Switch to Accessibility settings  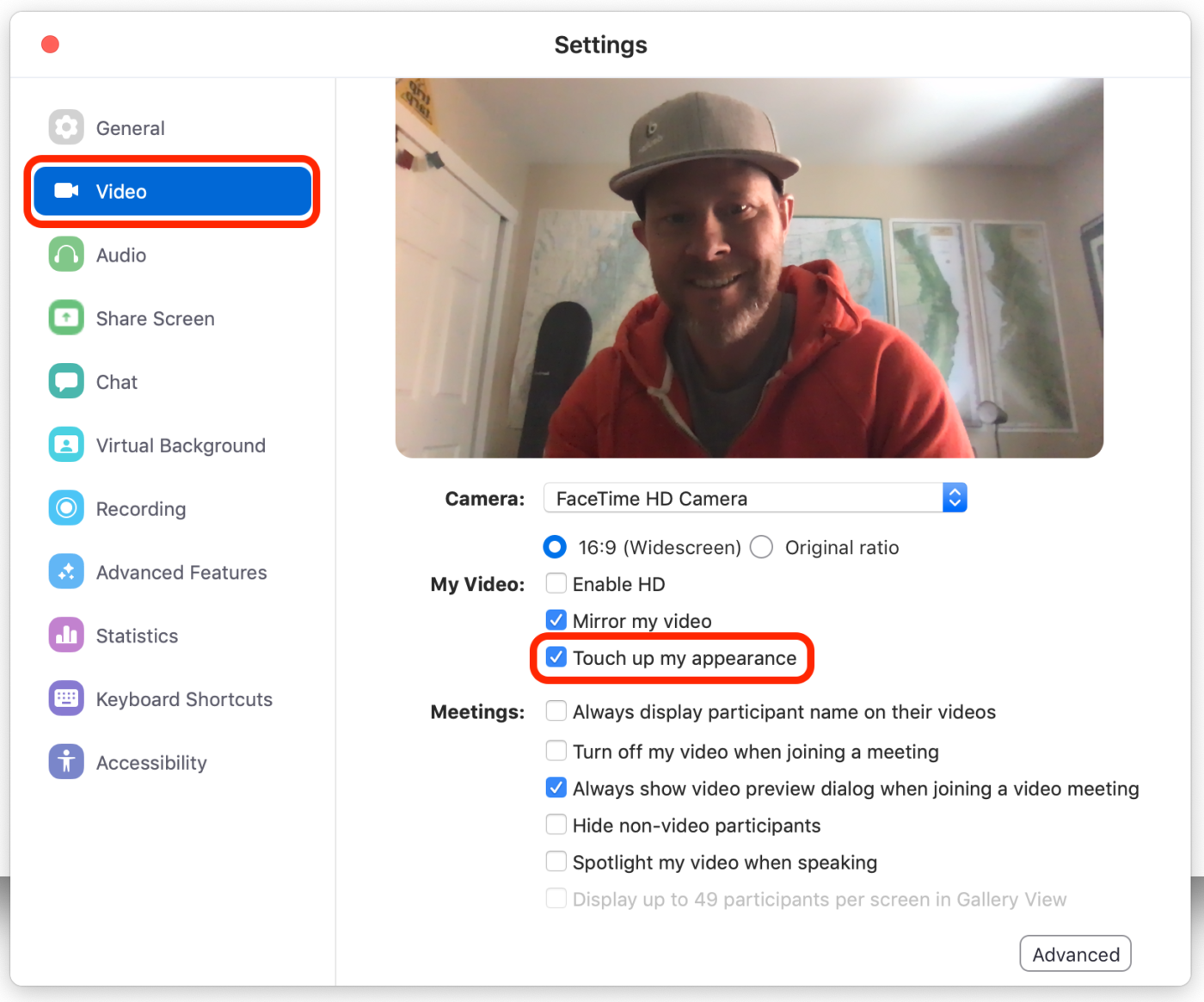[66, 761]
